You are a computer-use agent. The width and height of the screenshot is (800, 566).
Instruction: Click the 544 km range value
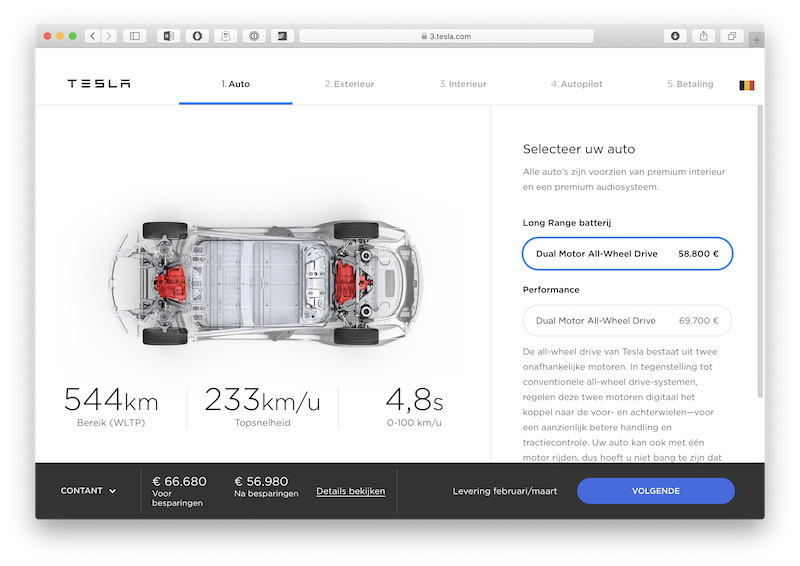pyautogui.click(x=111, y=400)
